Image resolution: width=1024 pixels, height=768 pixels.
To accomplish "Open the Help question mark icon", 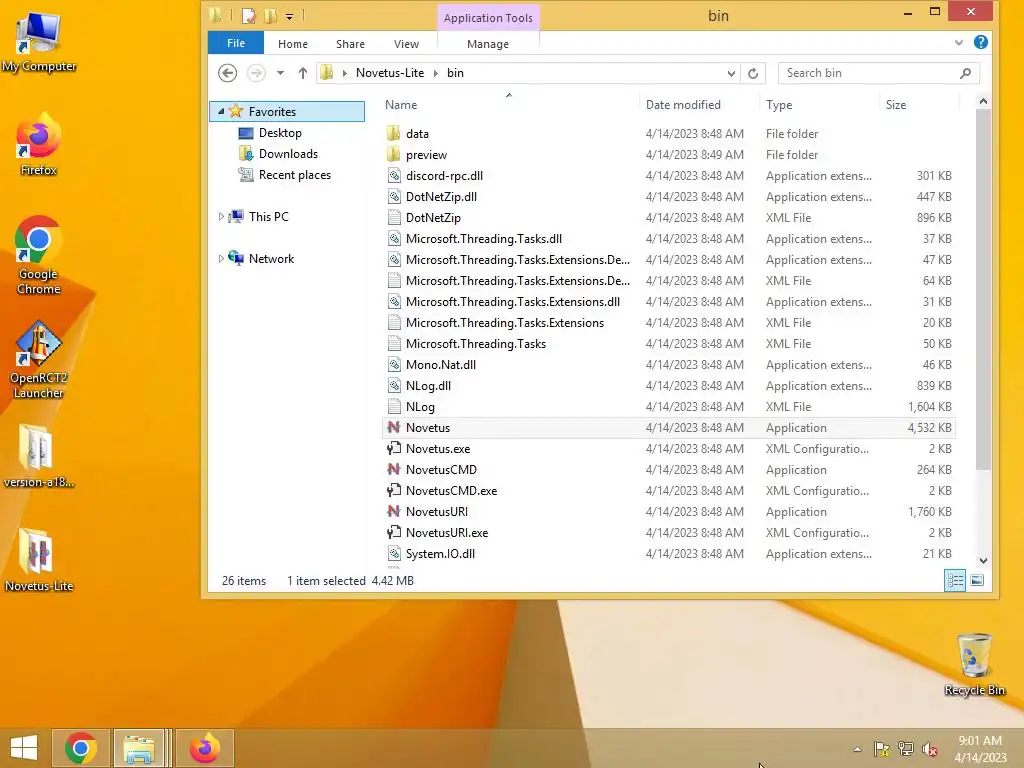I will click(980, 42).
